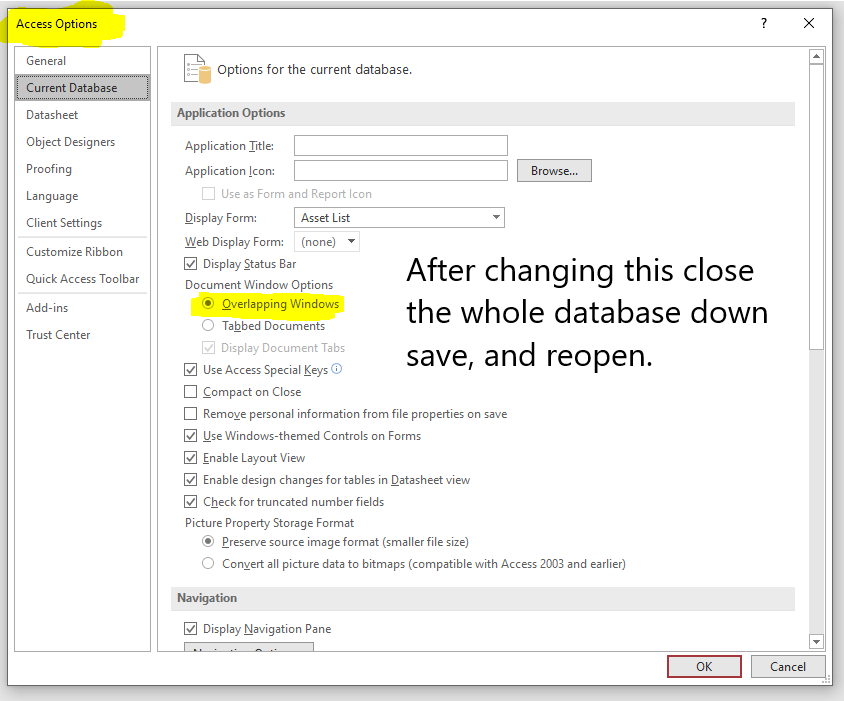
Task: Click the Application Icon path field
Action: tap(400, 170)
